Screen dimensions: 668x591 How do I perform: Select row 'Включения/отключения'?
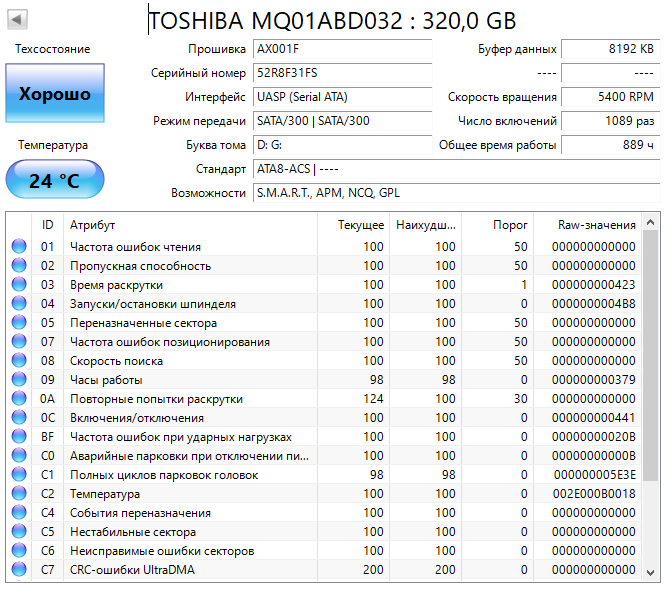324,418
